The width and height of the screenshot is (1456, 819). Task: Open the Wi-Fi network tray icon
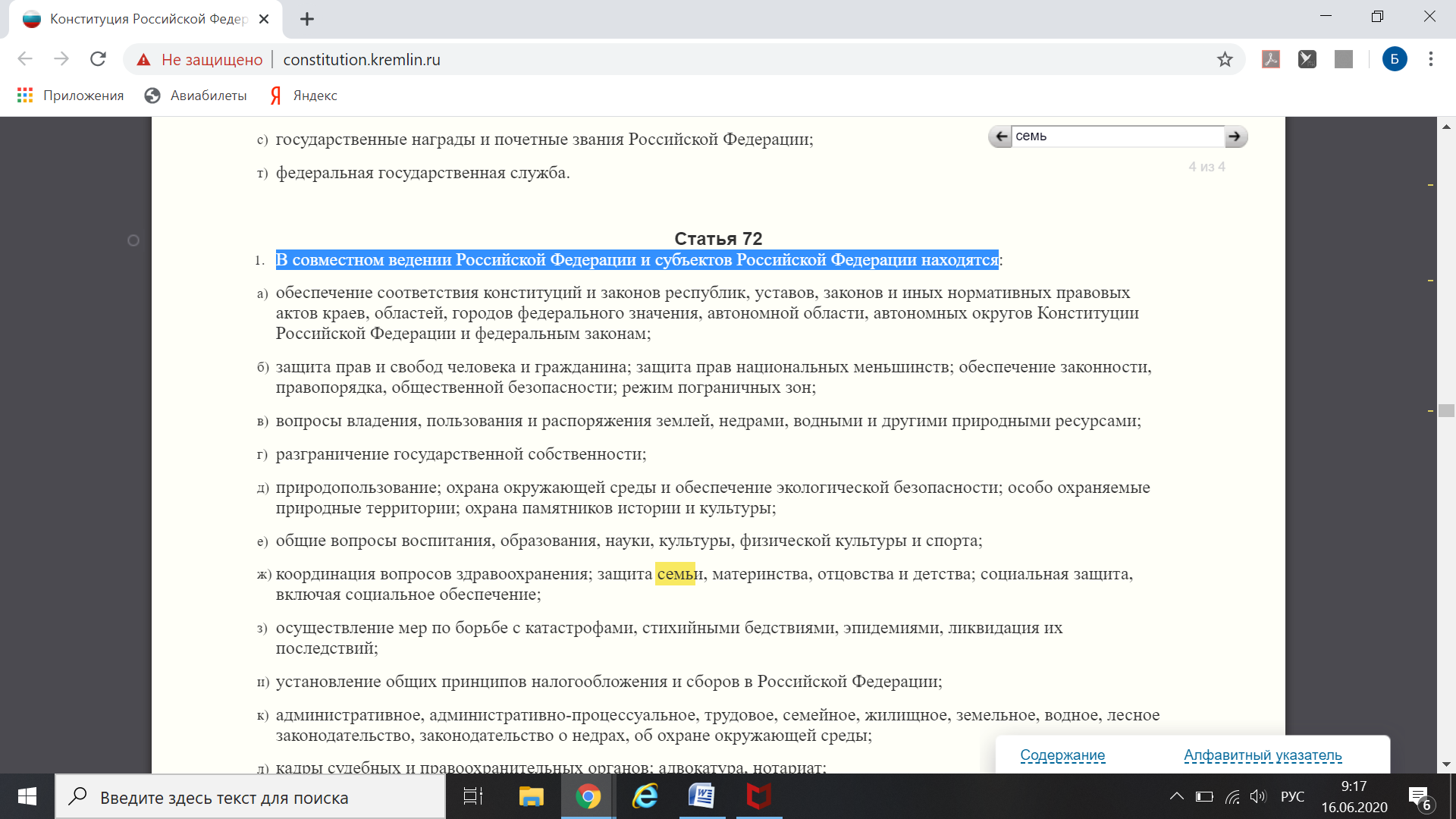[x=1232, y=796]
